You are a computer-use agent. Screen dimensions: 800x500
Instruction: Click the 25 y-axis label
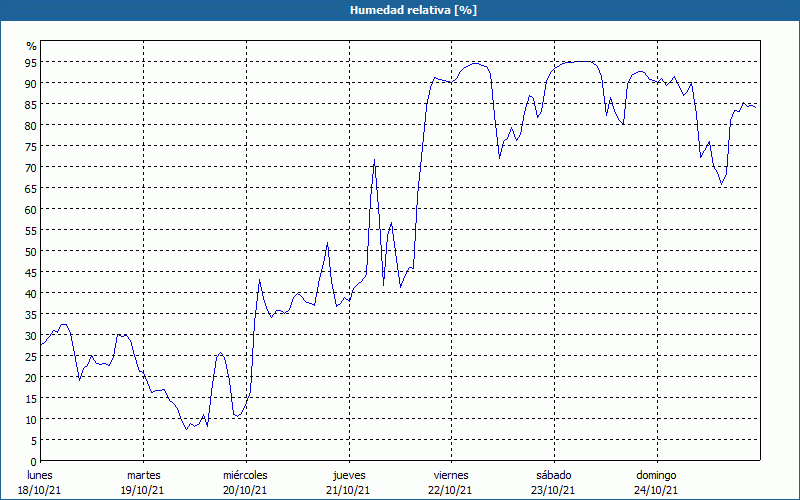(x=31, y=357)
